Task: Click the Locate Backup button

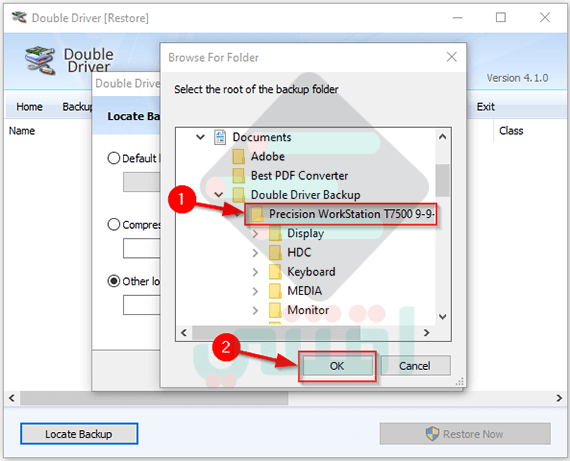Action: pyautogui.click(x=79, y=434)
